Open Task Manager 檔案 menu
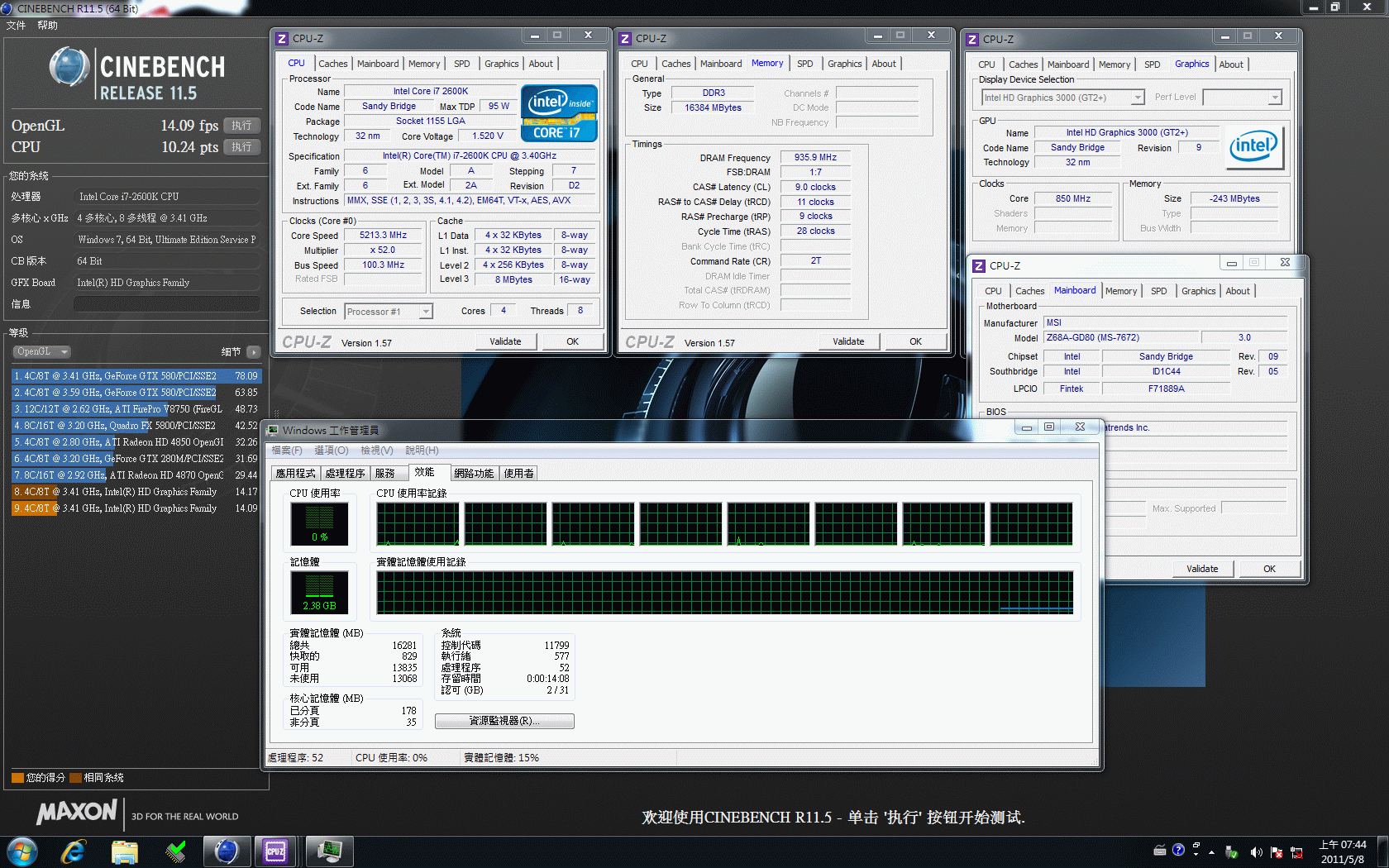 click(x=287, y=451)
